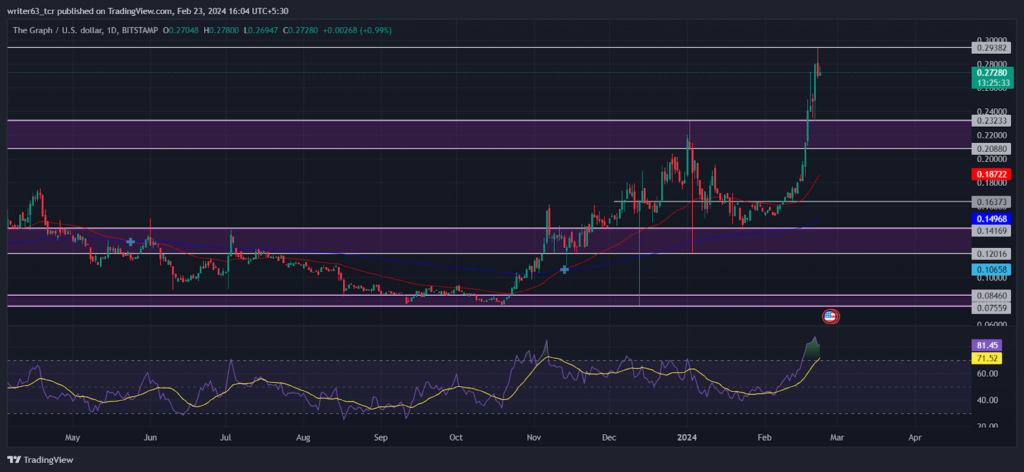Select the 0.12016 price level label
Screen dimensions: 1024x472
(991, 253)
